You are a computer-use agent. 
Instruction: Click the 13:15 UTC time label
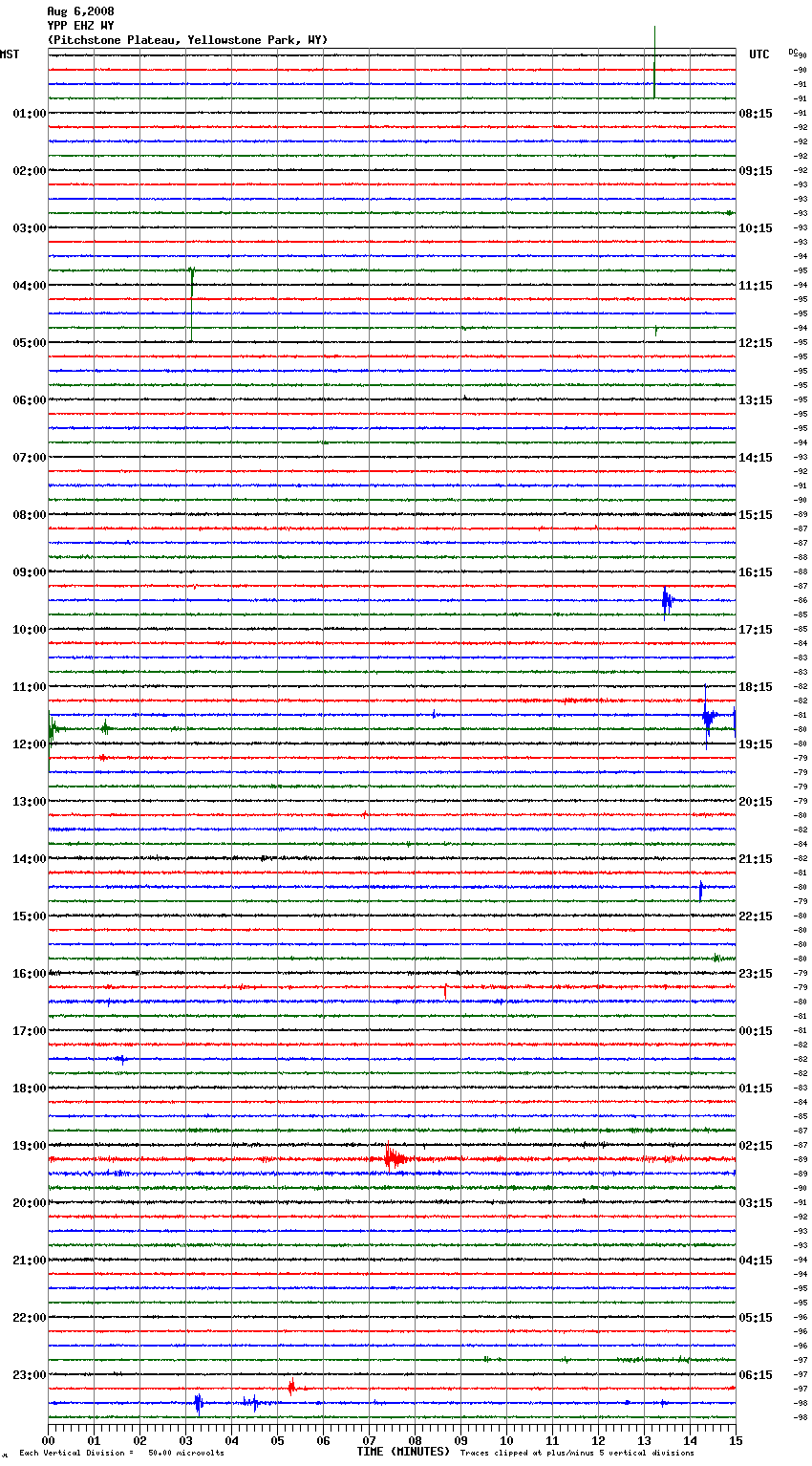click(x=756, y=400)
